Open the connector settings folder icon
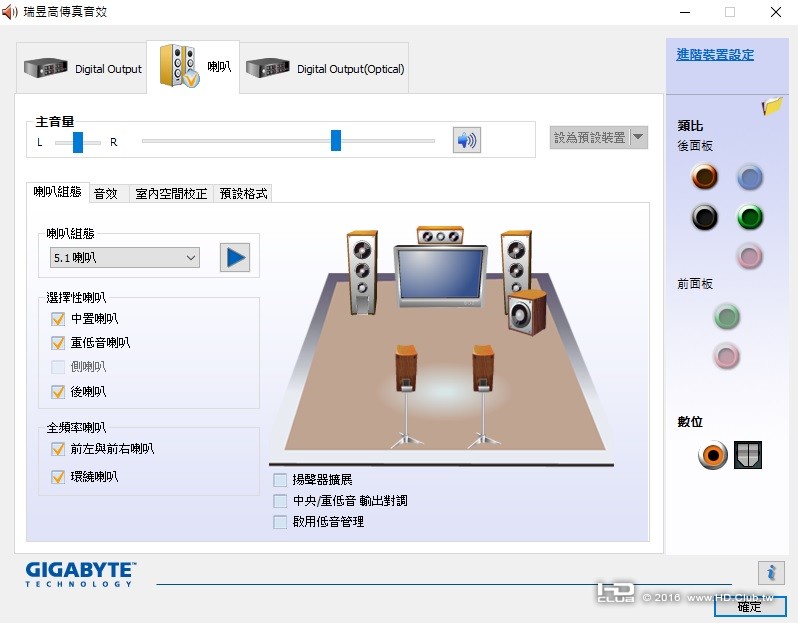Screen dimensions: 798x623 pyautogui.click(x=772, y=106)
